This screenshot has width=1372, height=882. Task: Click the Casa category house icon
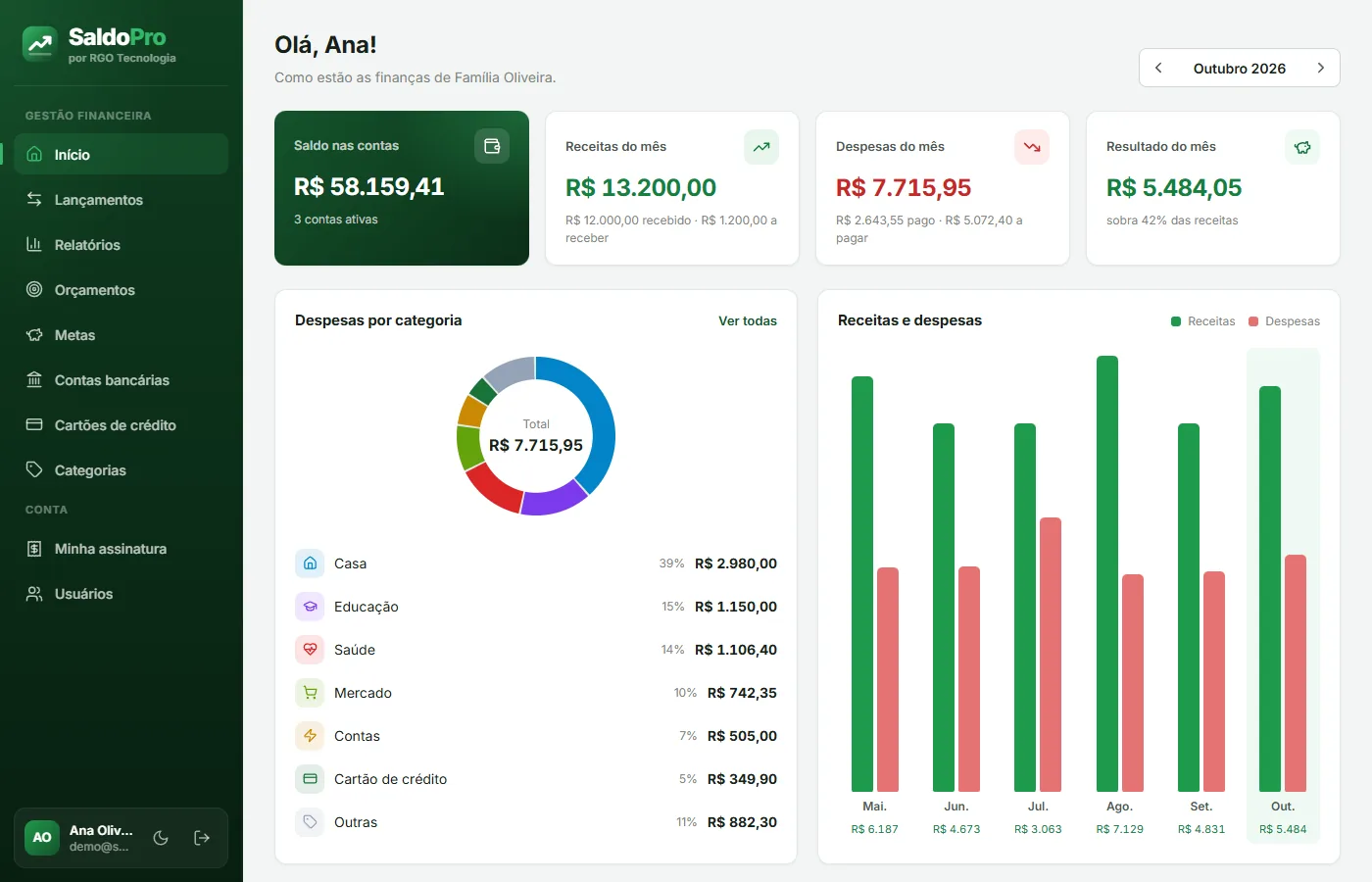[x=310, y=563]
